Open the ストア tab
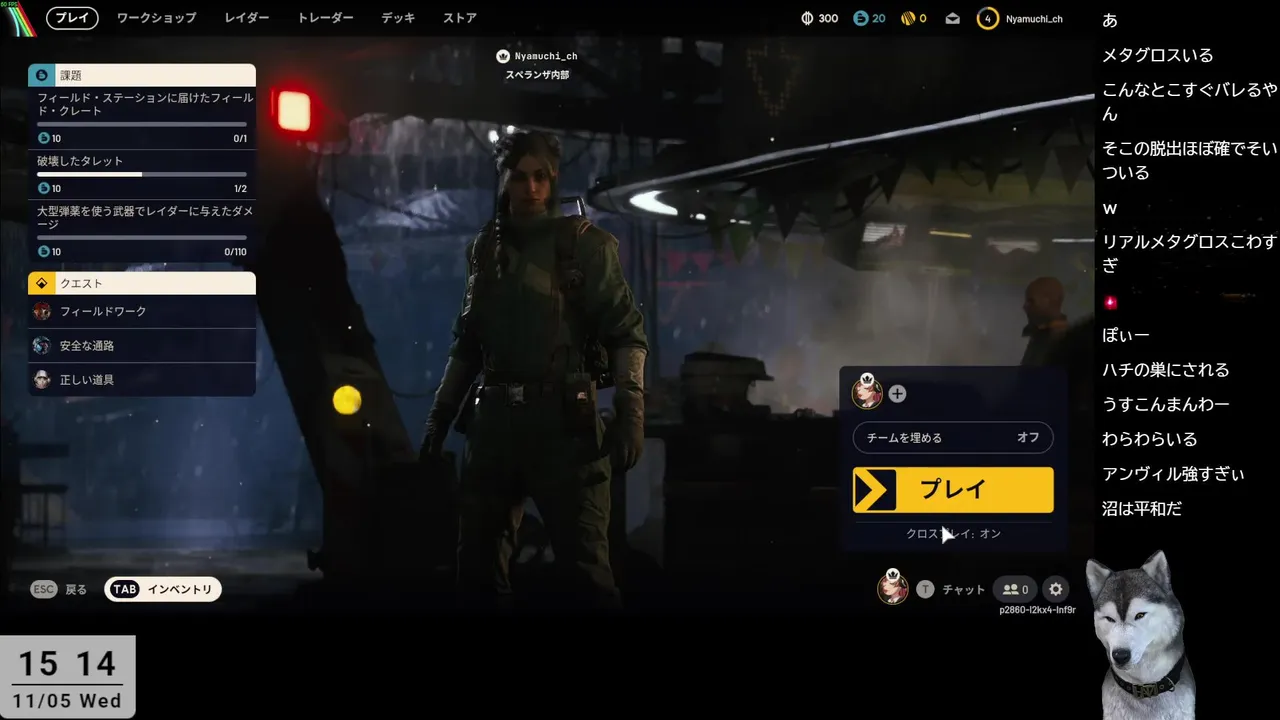Viewport: 1280px width, 720px height. [460, 18]
